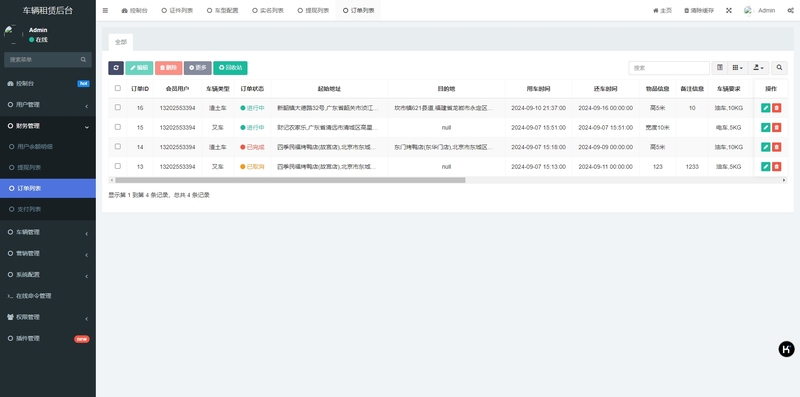Image resolution: width=800 pixels, height=397 pixels.
Task: Click the edit icon for order 15
Action: pyautogui.click(x=765, y=128)
